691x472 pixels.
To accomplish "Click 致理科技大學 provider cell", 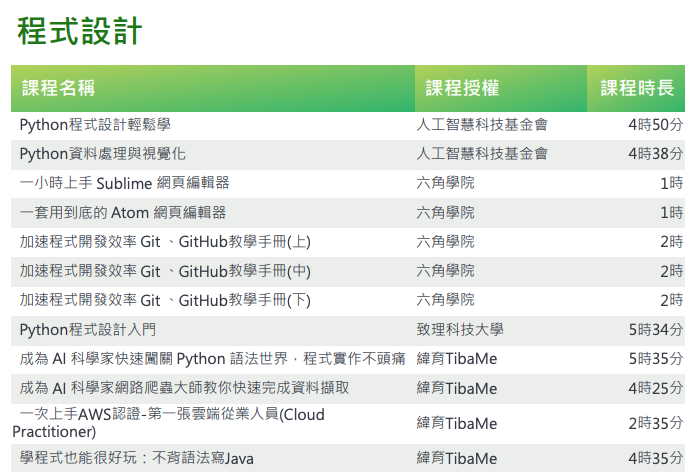I will click(460, 330).
